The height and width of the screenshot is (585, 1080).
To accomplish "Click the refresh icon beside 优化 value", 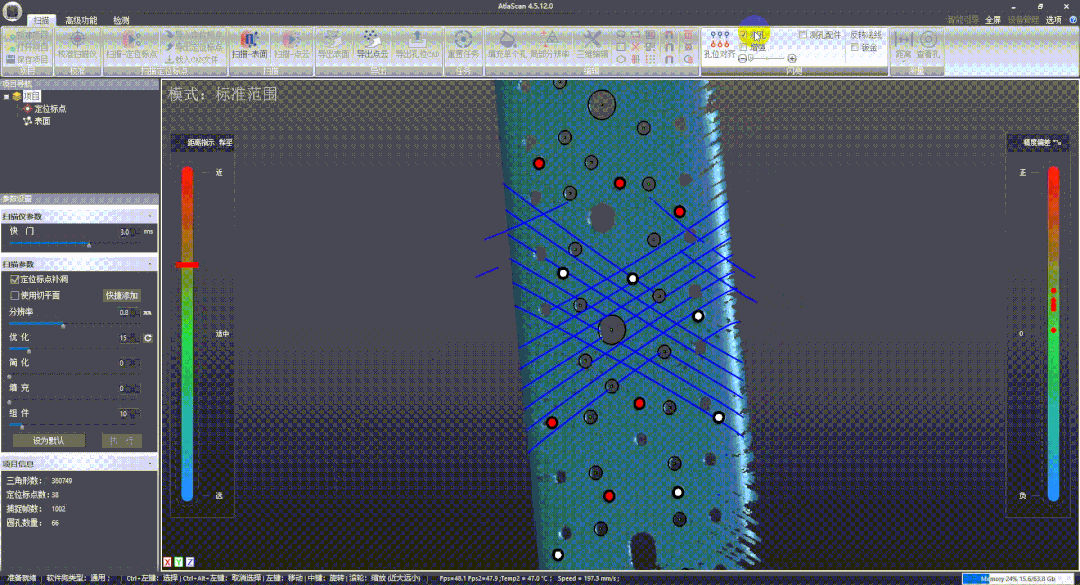I will 148,338.
